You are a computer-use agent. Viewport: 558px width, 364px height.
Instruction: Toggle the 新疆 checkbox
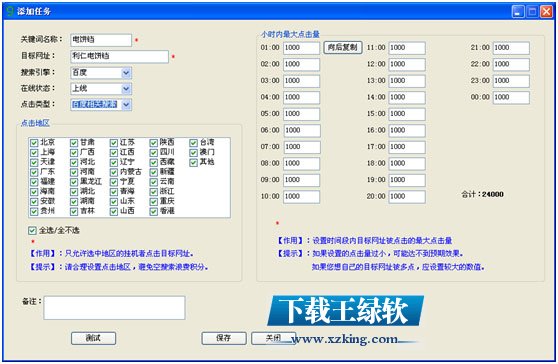tap(154, 172)
